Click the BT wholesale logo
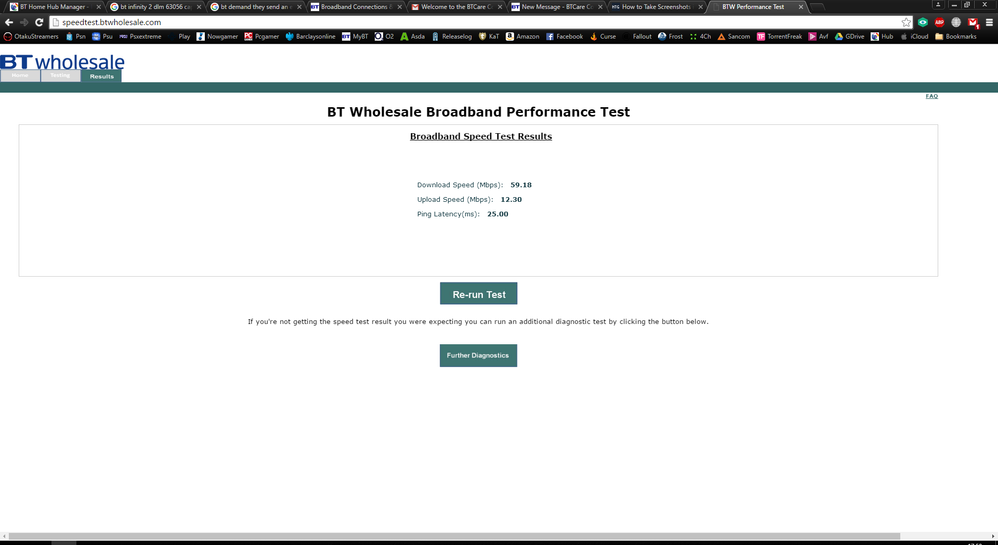Image resolution: width=998 pixels, height=545 pixels. [x=62, y=62]
